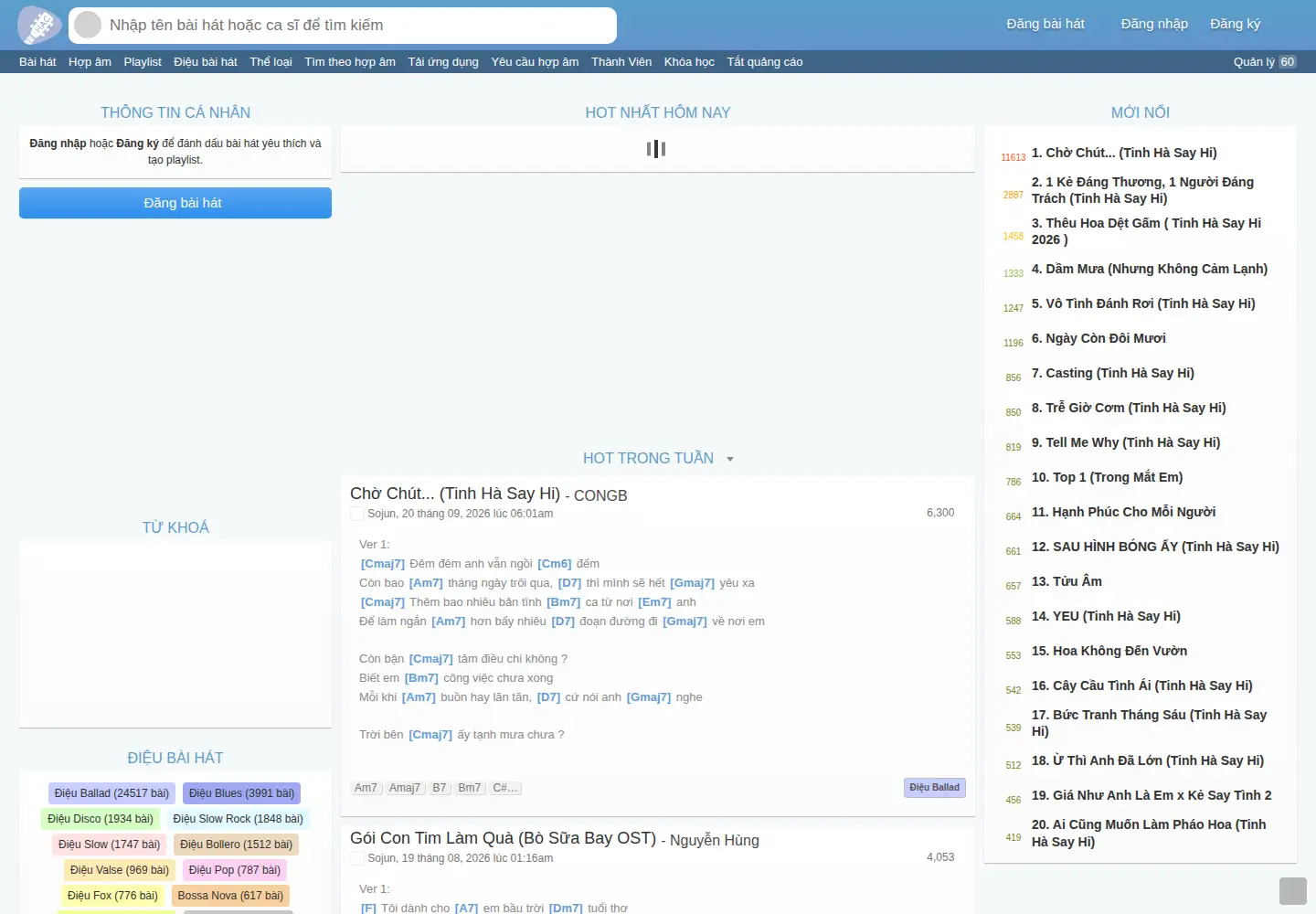Open ranked song 10. Top 1 (Trong Mắt Em)
The width and height of the screenshot is (1316, 914).
tap(1107, 477)
